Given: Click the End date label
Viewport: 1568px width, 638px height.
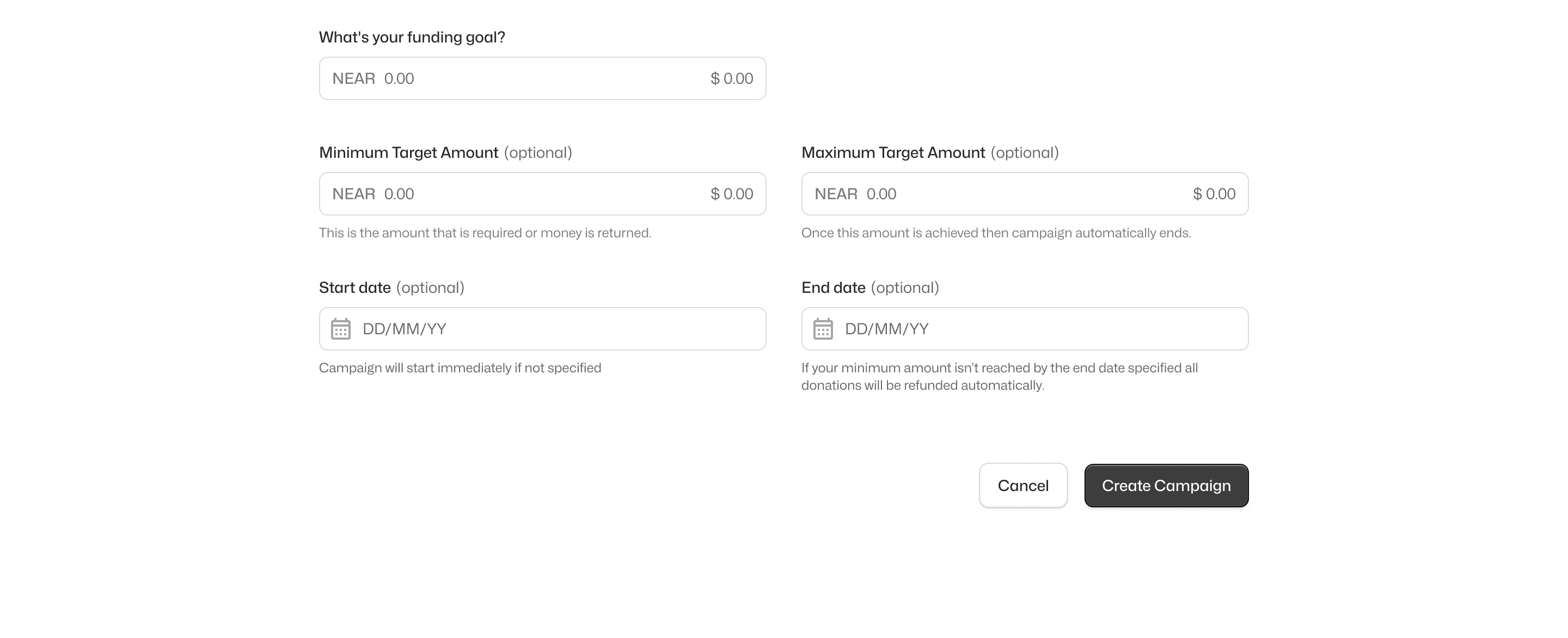Looking at the screenshot, I should 834,288.
